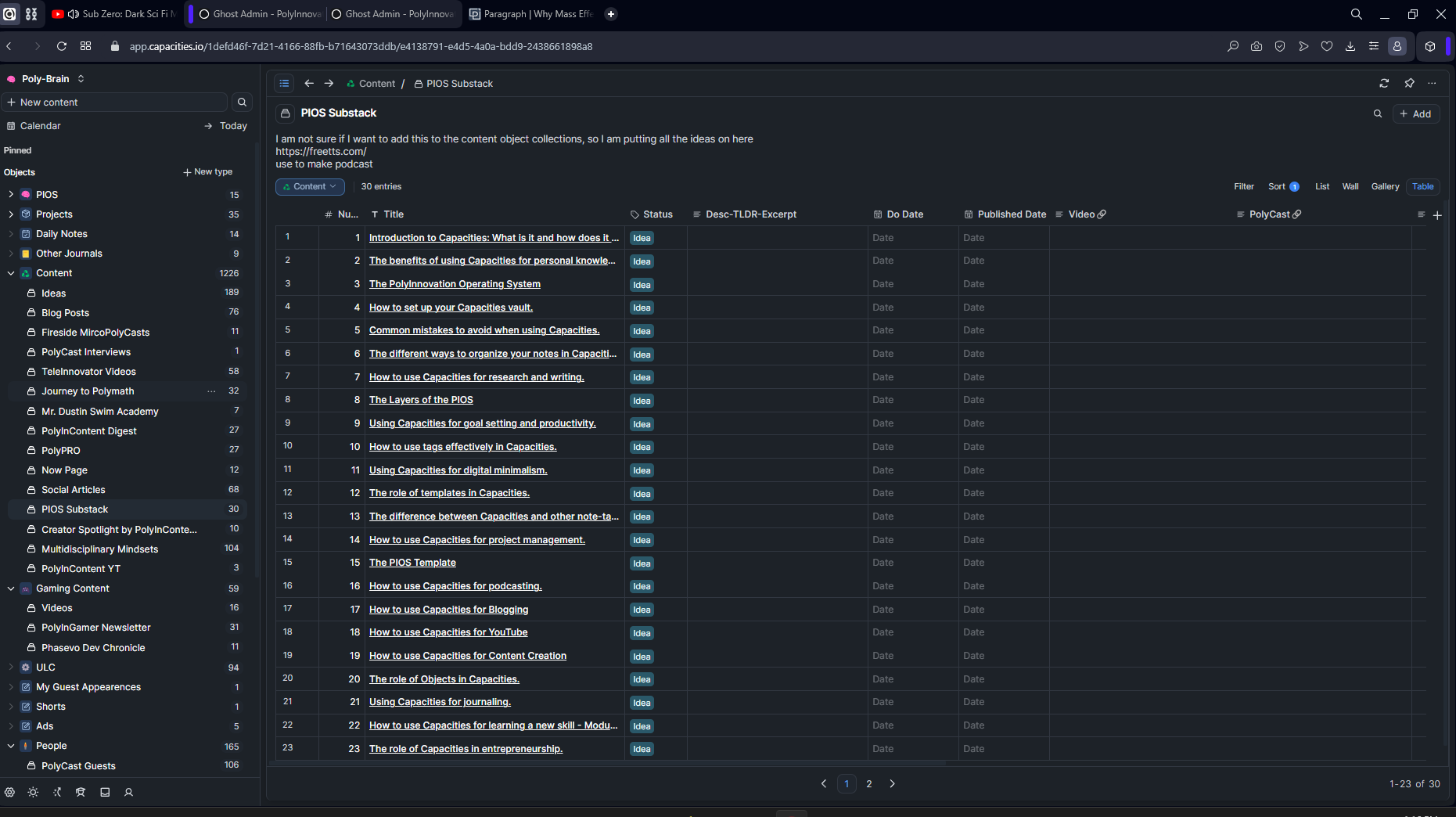Image resolution: width=1456 pixels, height=817 pixels.
Task: Open 'The PIOS Template' entry
Action: (412, 563)
